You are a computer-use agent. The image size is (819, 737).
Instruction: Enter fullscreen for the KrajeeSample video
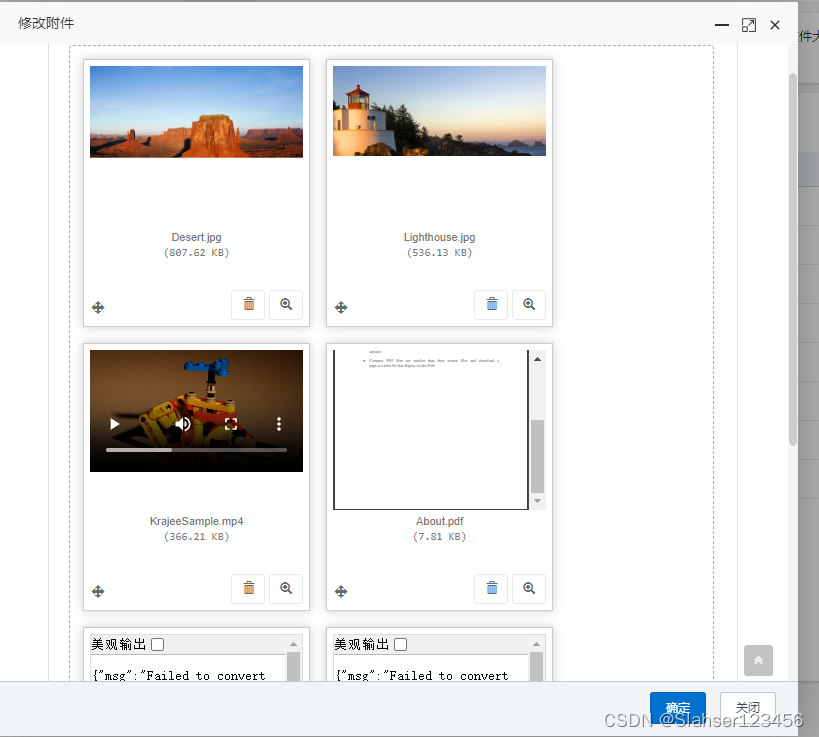(x=231, y=424)
